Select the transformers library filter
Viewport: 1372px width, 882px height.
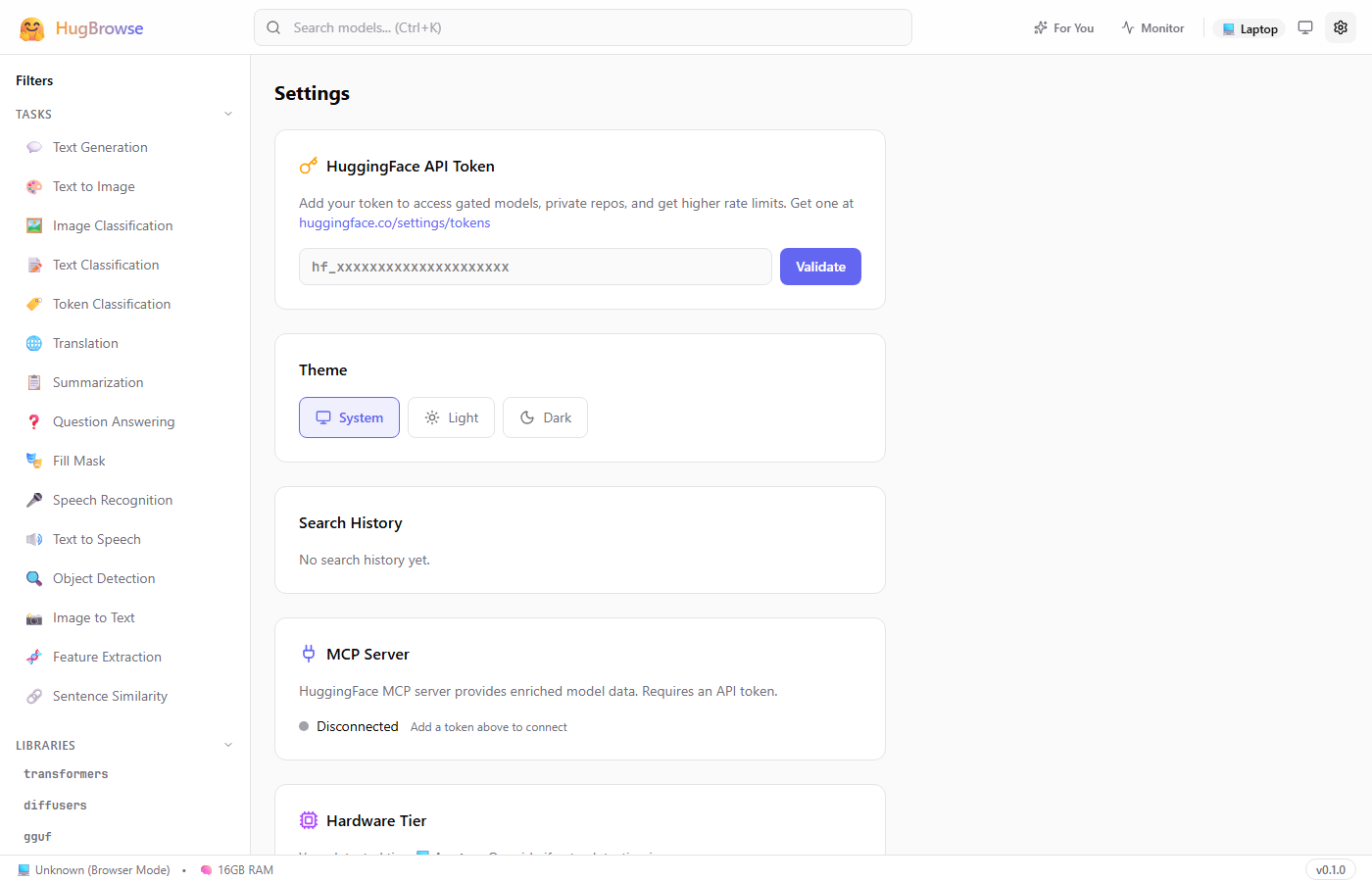[65, 773]
